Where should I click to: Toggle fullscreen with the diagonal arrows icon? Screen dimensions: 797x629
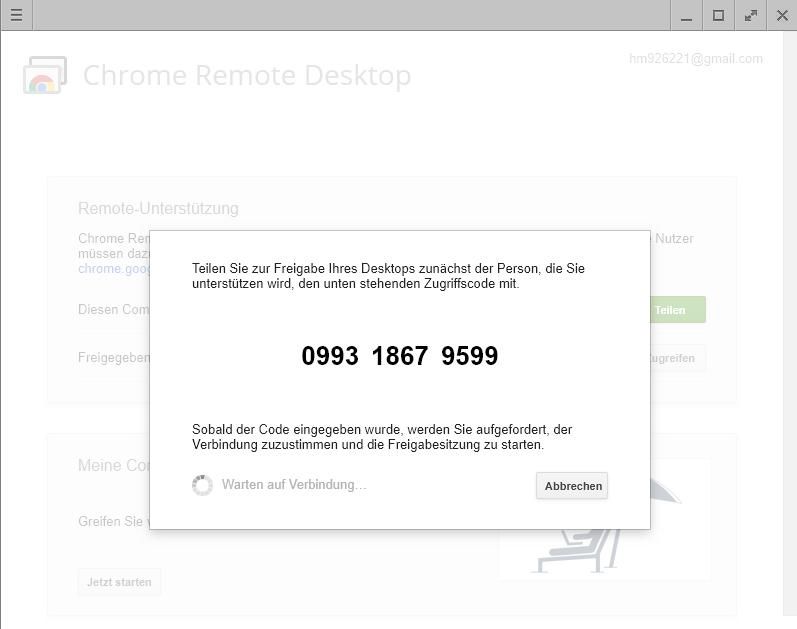(750, 15)
